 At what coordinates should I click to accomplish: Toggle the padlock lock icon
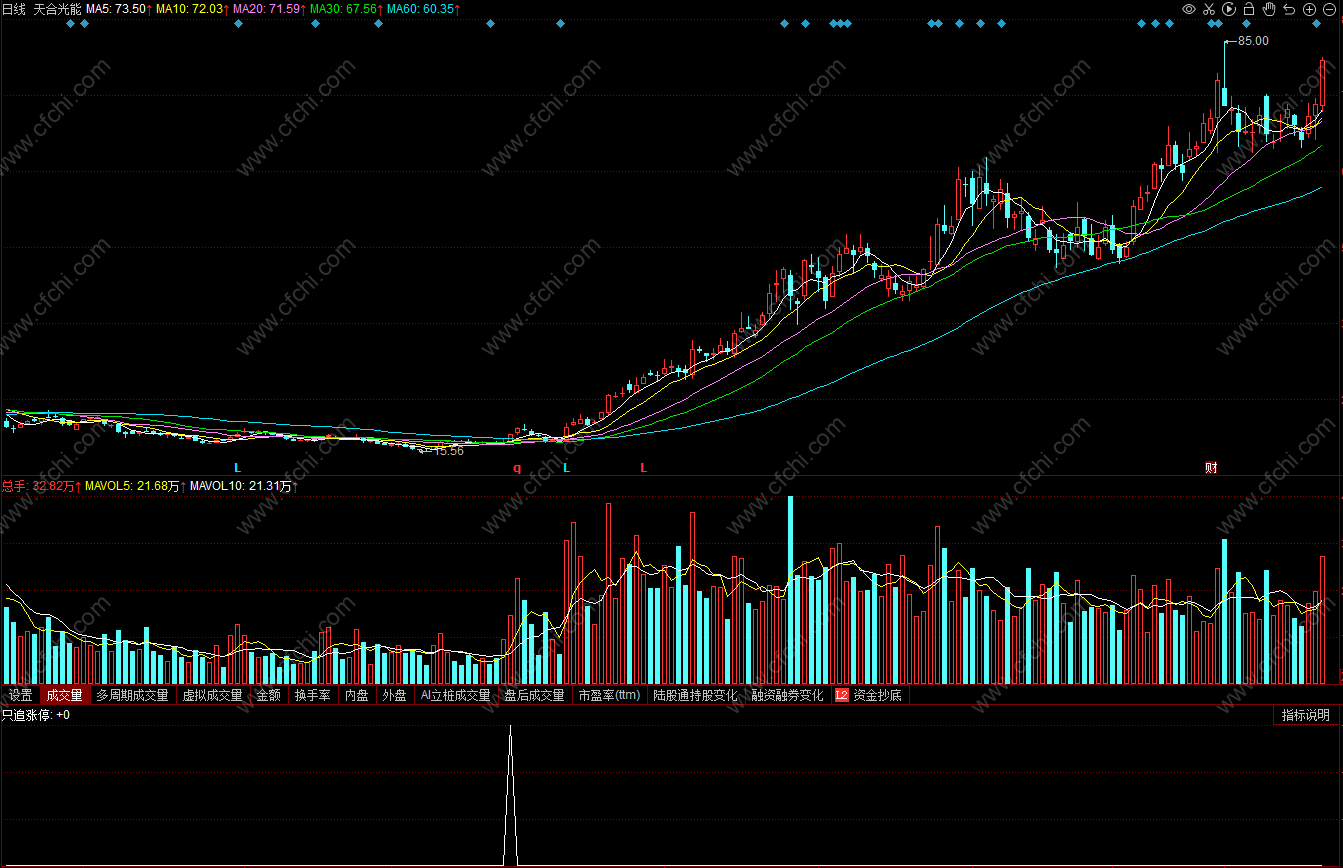(x=1249, y=9)
